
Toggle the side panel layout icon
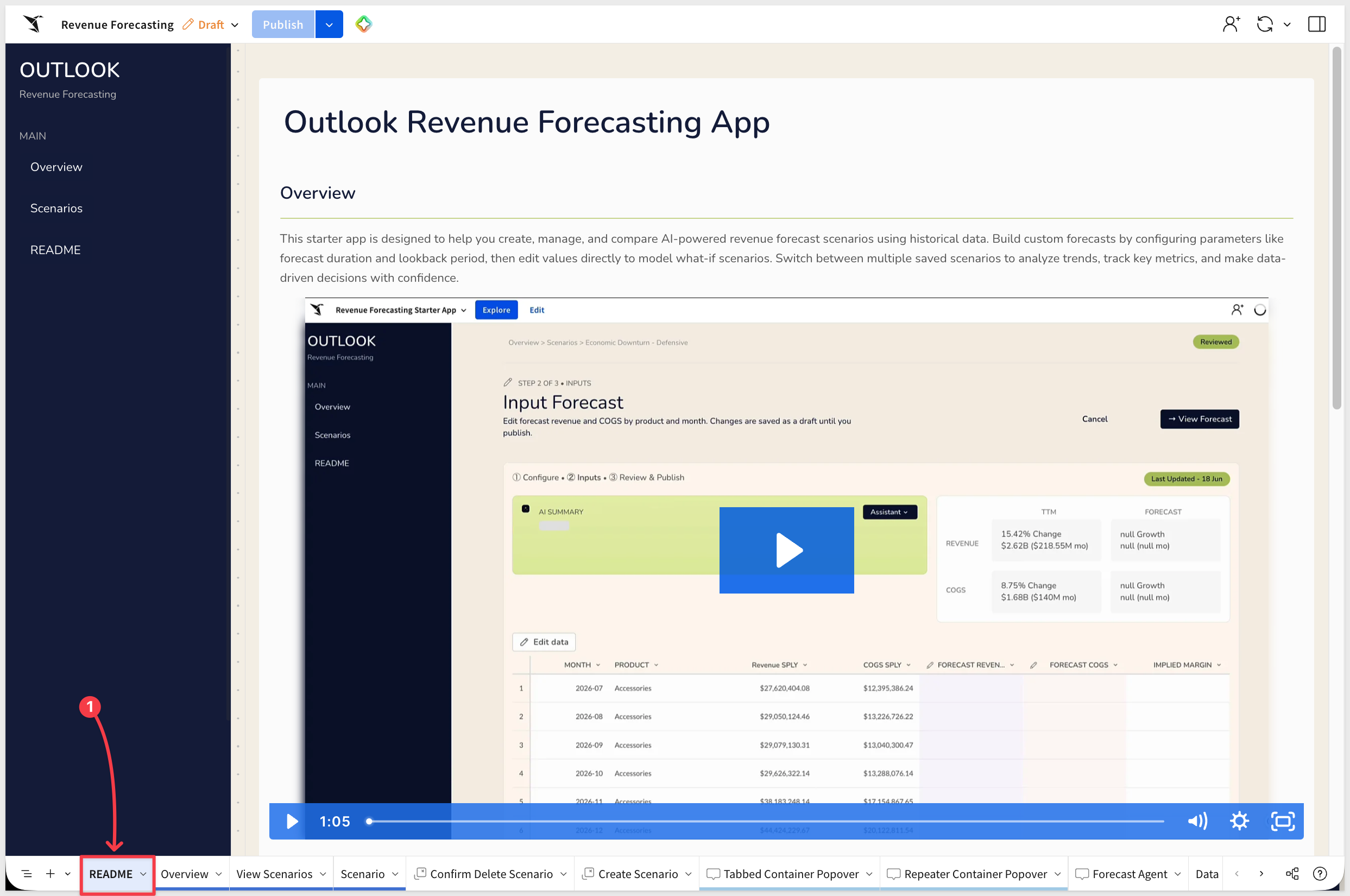[x=1317, y=24]
